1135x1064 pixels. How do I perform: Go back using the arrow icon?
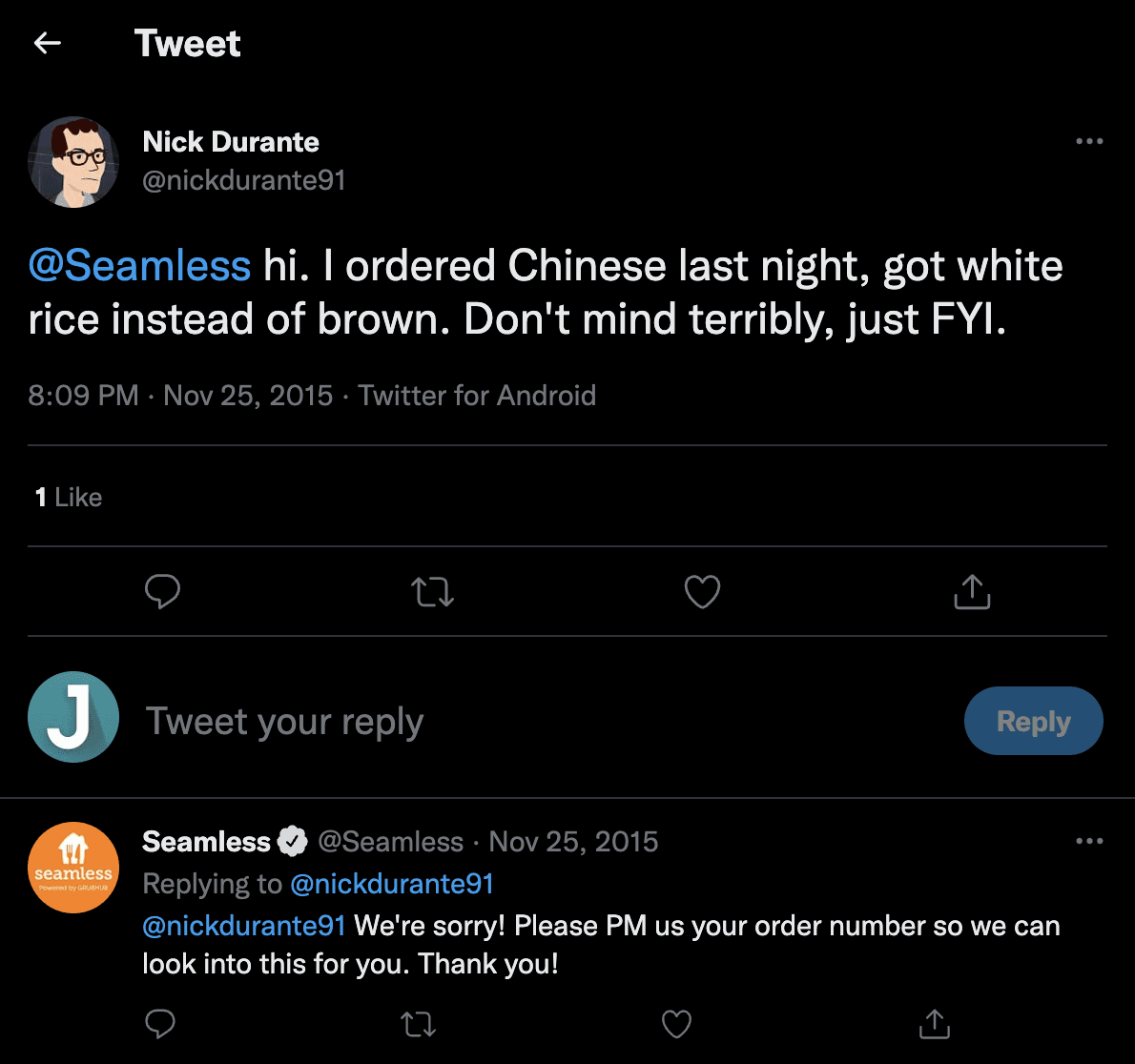click(x=47, y=43)
